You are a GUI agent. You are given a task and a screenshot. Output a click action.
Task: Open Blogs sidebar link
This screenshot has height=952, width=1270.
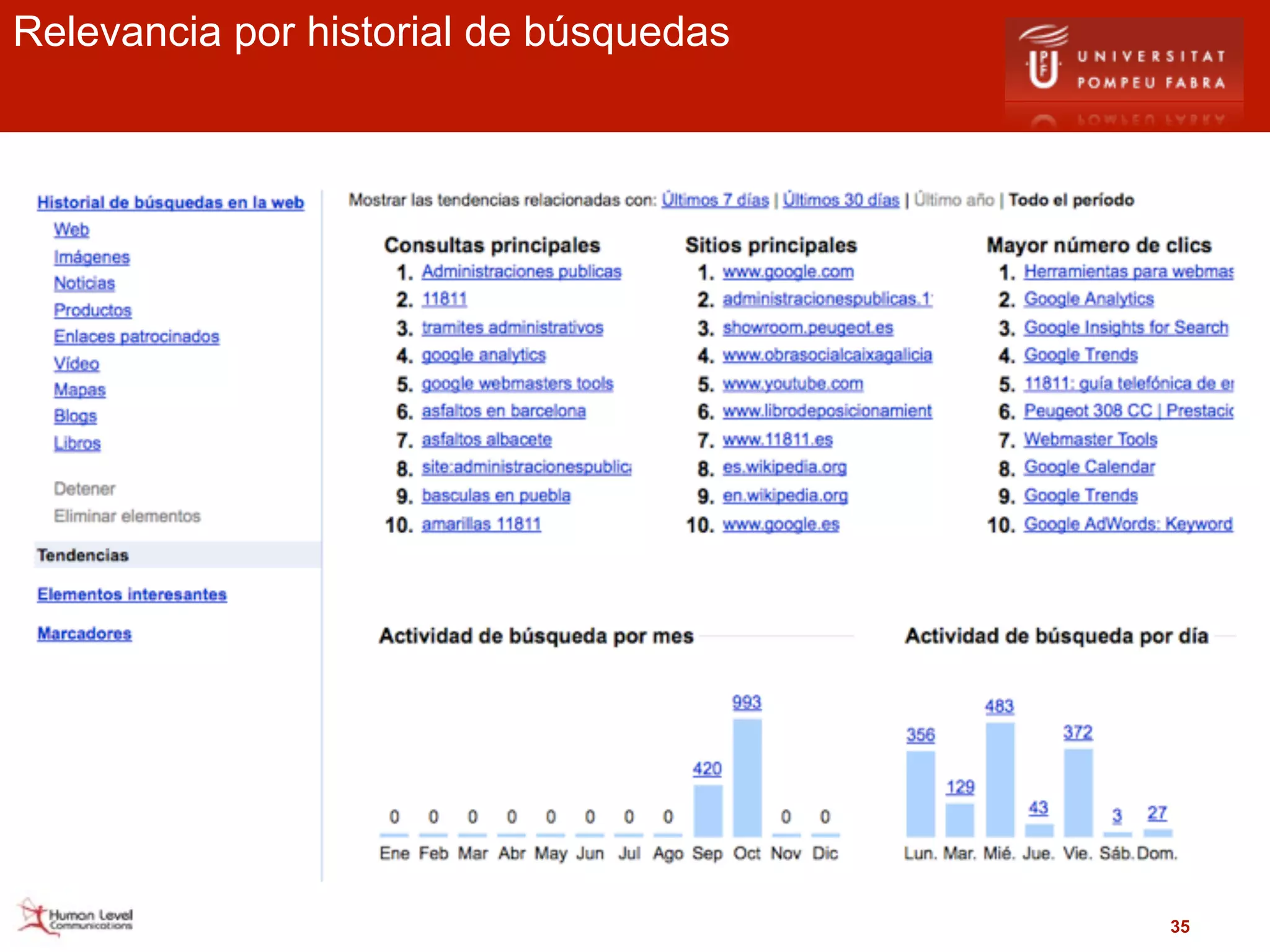[x=75, y=416]
